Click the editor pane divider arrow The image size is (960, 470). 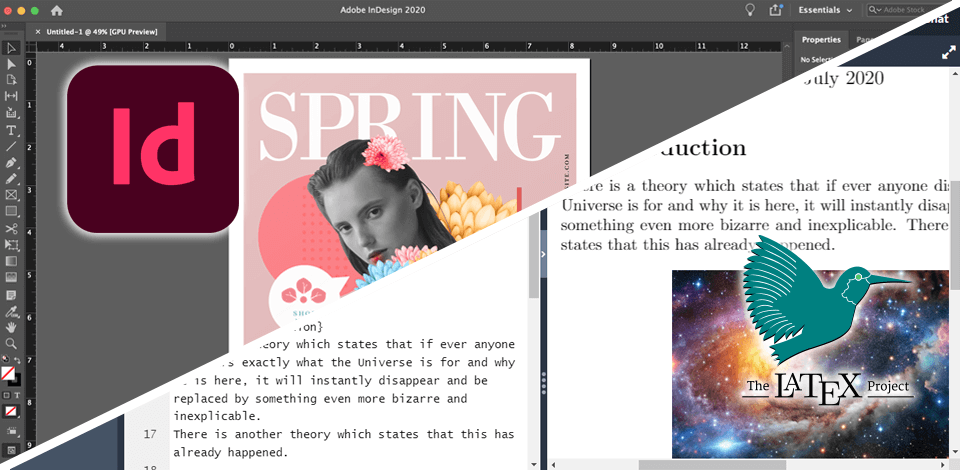point(543,254)
